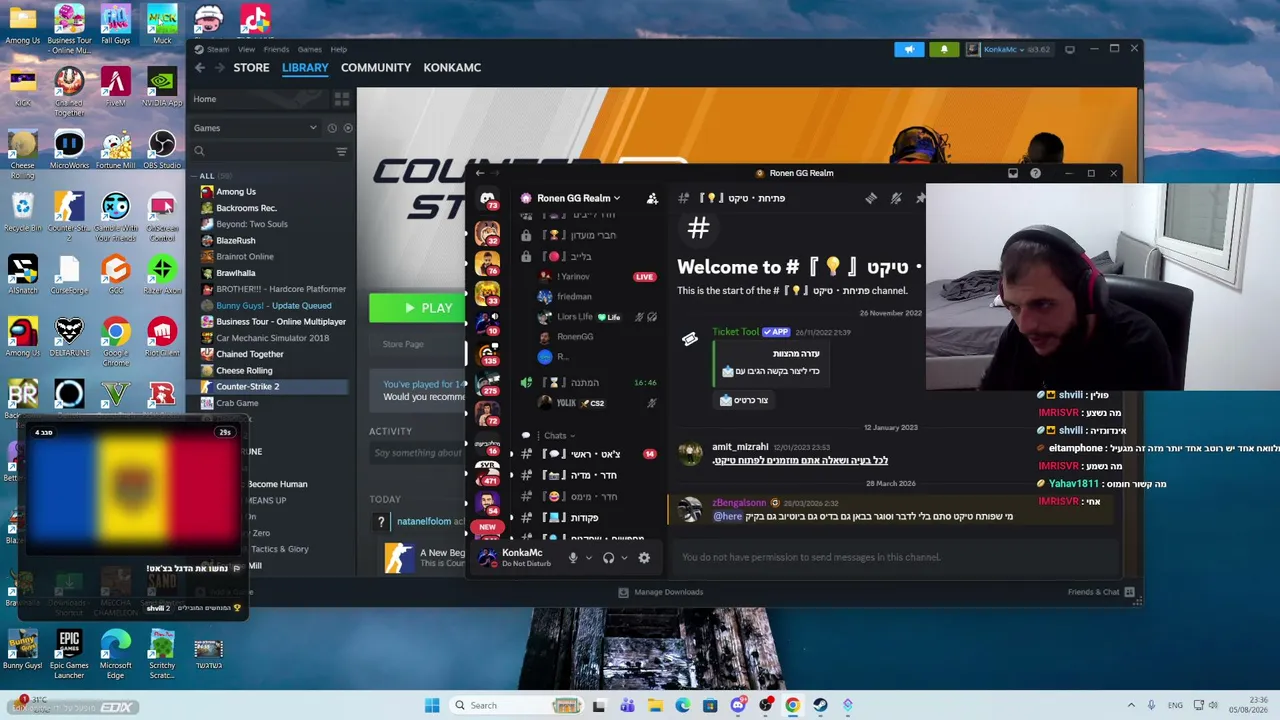Click Steam library Home button
This screenshot has height=720, width=1280.
258,99
